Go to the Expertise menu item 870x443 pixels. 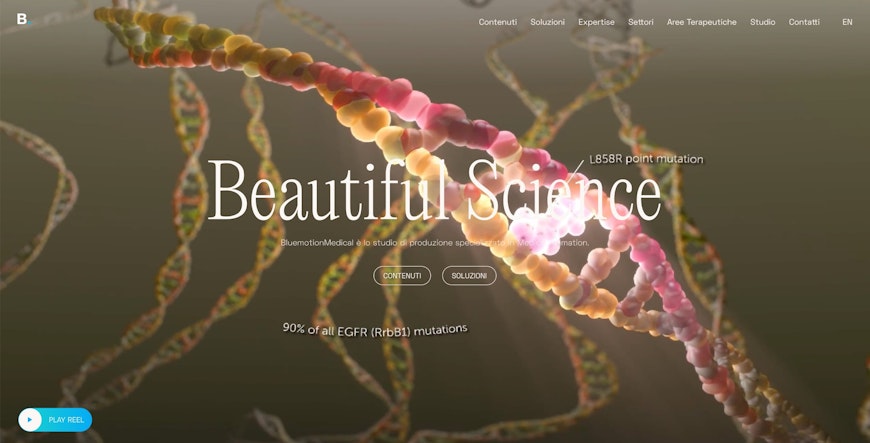[596, 22]
